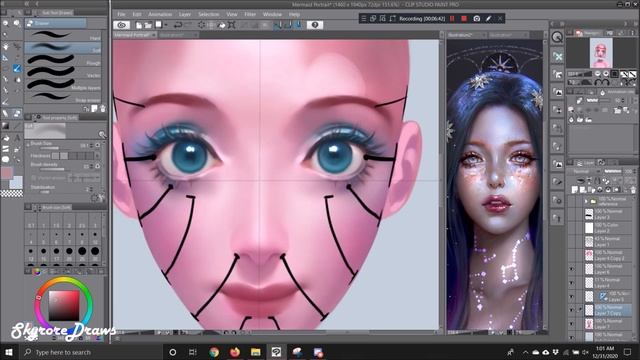
Task: Open the Window menu
Action: 272,14
